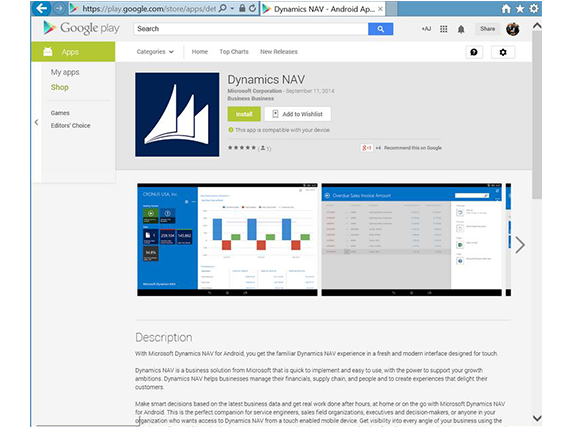
Task: Open the notifications bell icon
Action: [x=461, y=29]
